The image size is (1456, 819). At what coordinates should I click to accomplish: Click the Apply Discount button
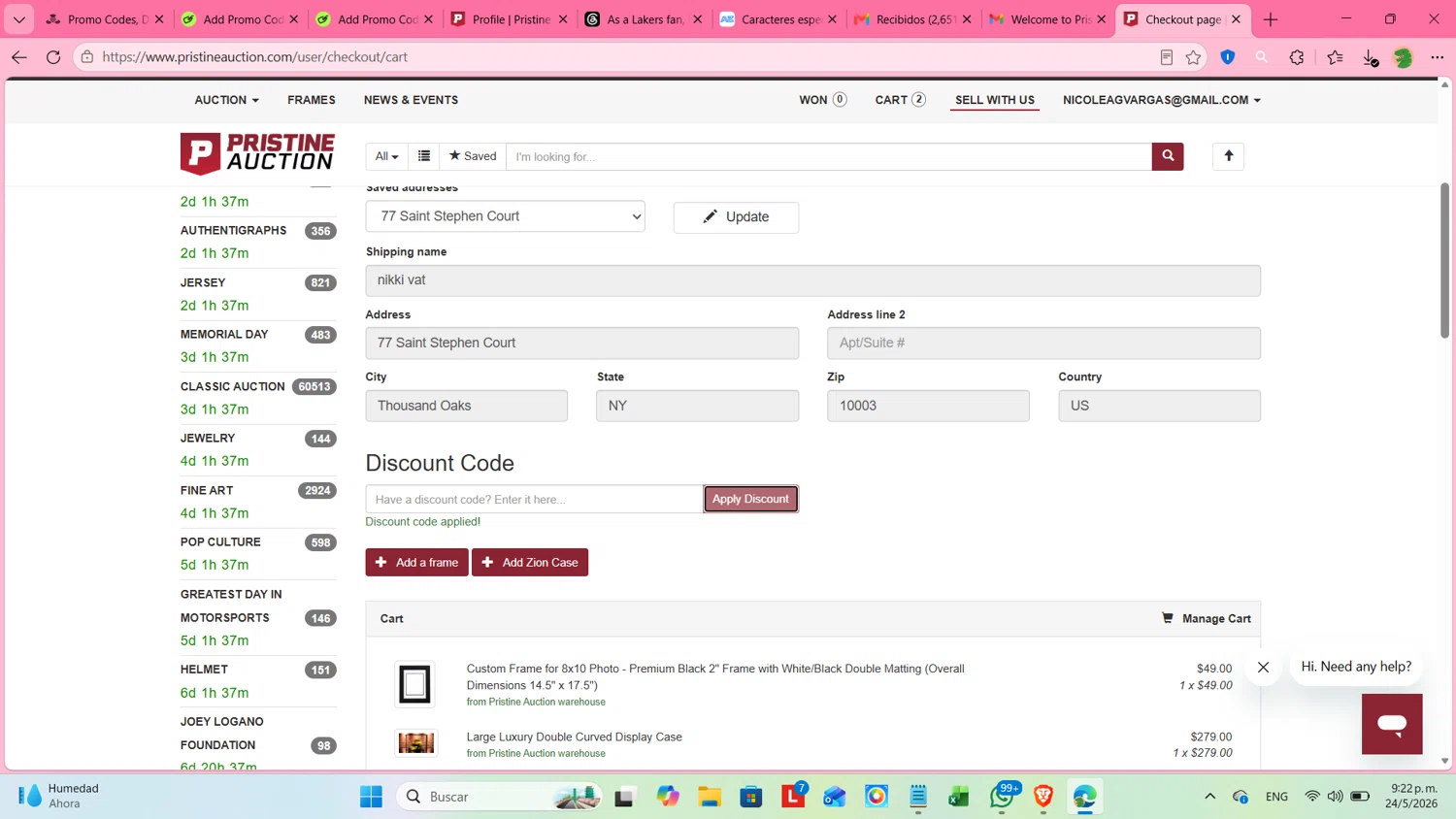click(750, 499)
